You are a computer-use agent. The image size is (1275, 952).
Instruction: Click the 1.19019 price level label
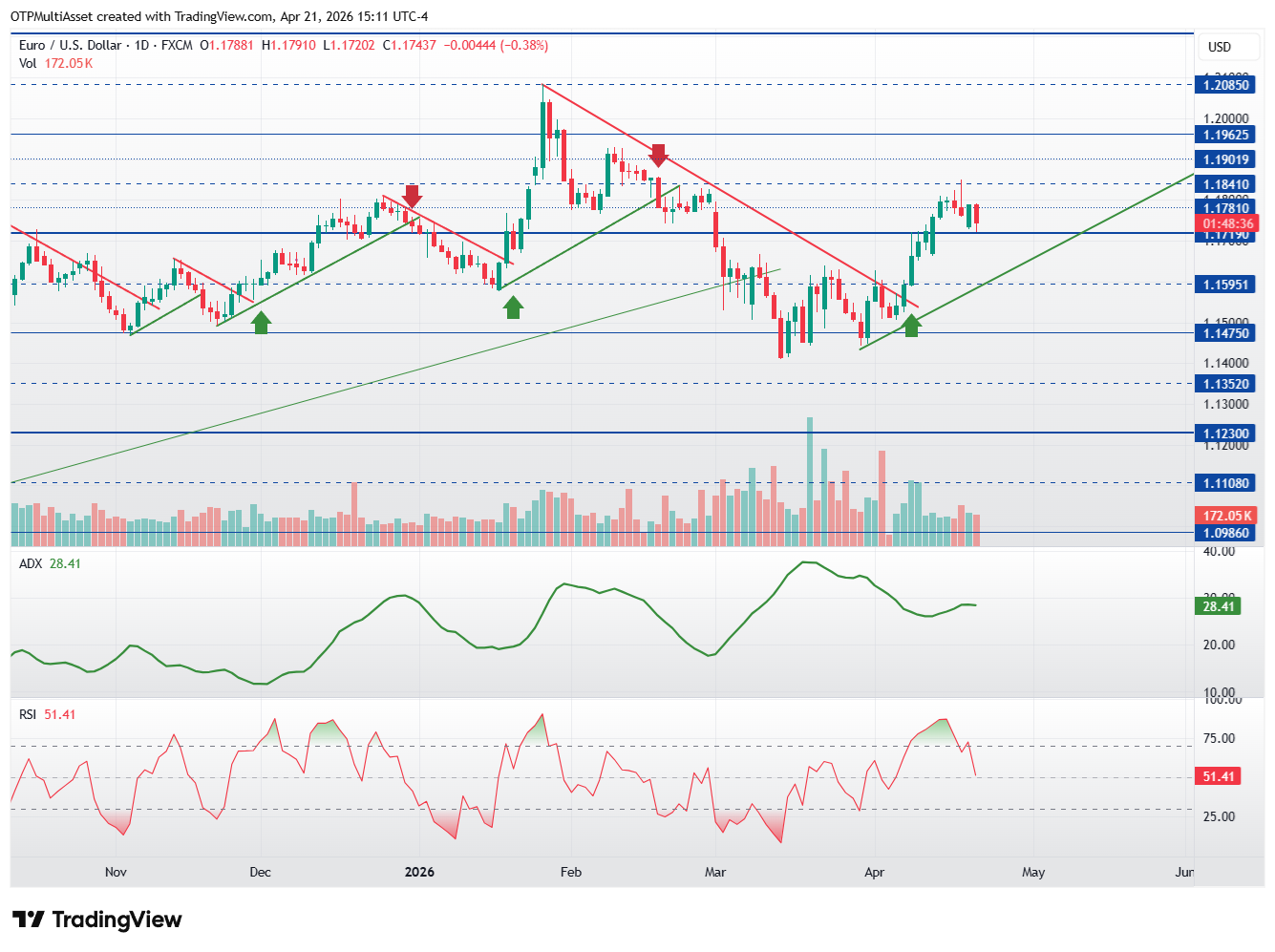(1226, 159)
